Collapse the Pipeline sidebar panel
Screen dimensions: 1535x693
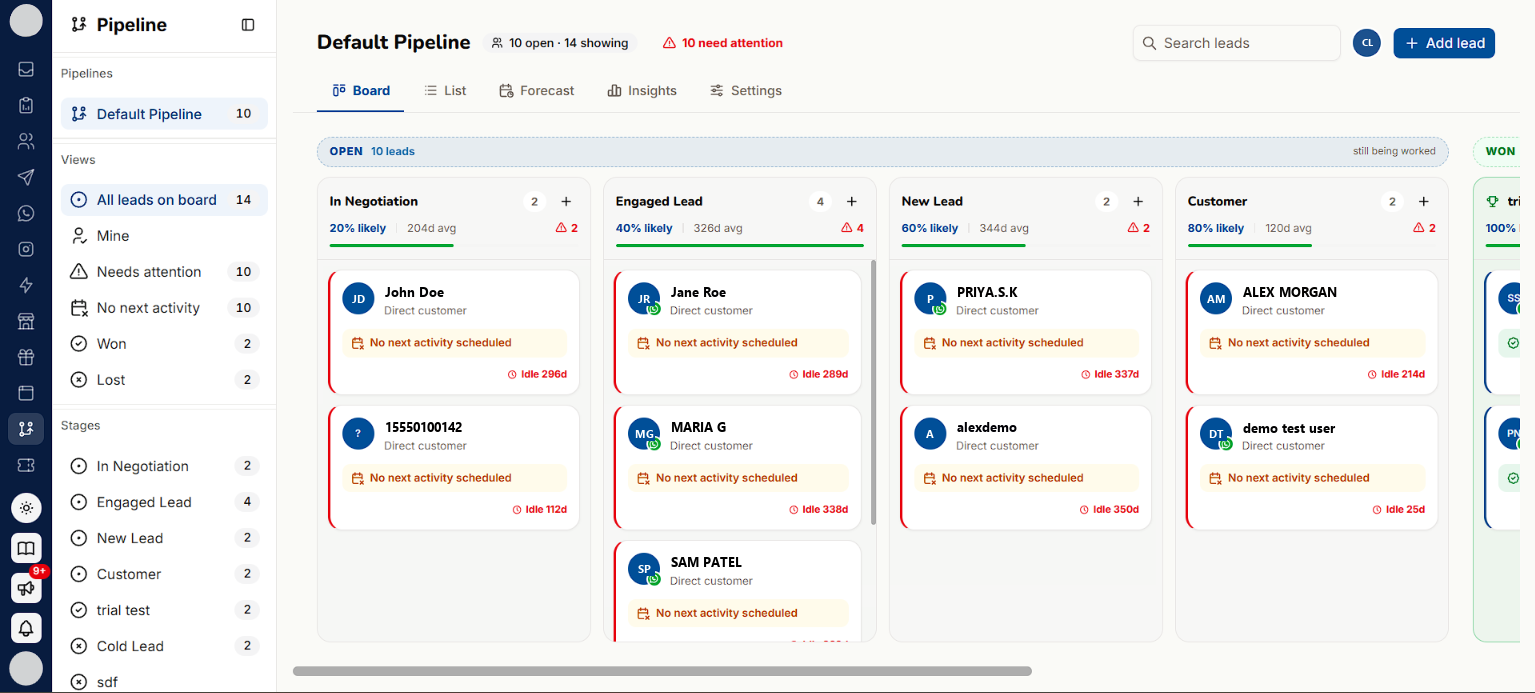[x=248, y=25]
